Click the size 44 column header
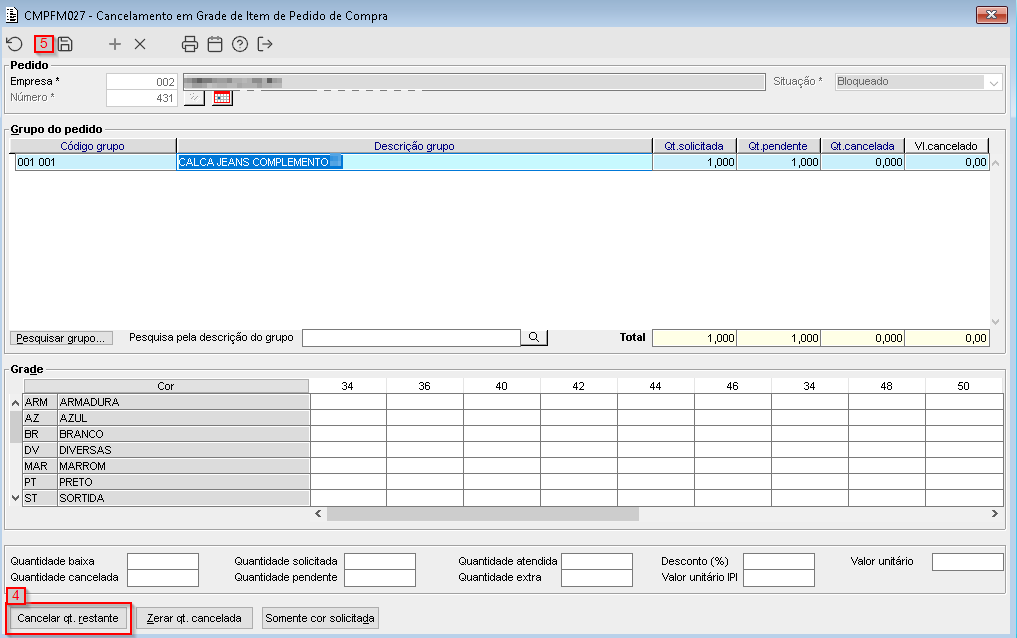Image resolution: width=1017 pixels, height=638 pixels. pyautogui.click(x=655, y=386)
